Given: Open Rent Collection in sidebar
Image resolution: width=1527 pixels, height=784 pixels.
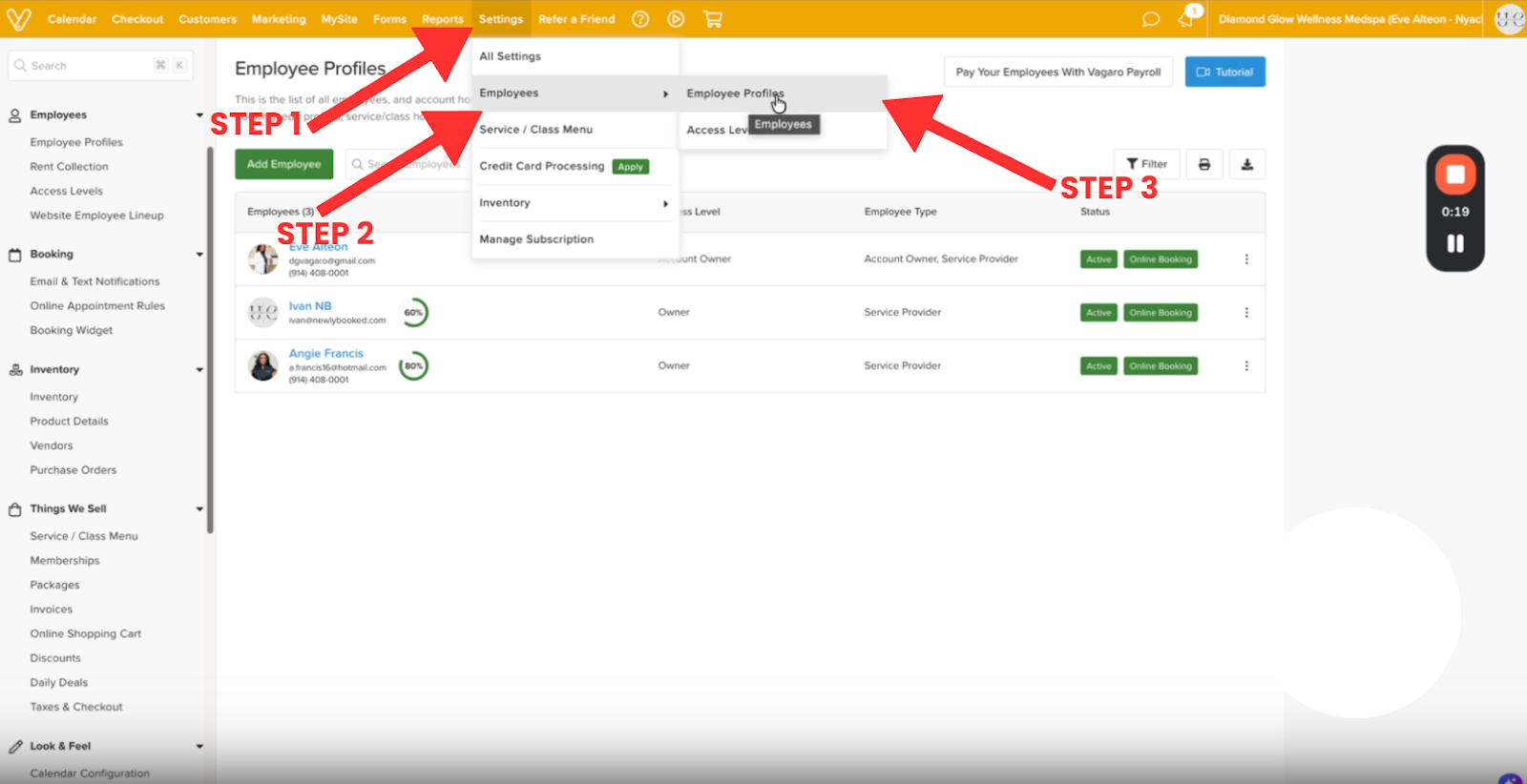Looking at the screenshot, I should tap(69, 167).
